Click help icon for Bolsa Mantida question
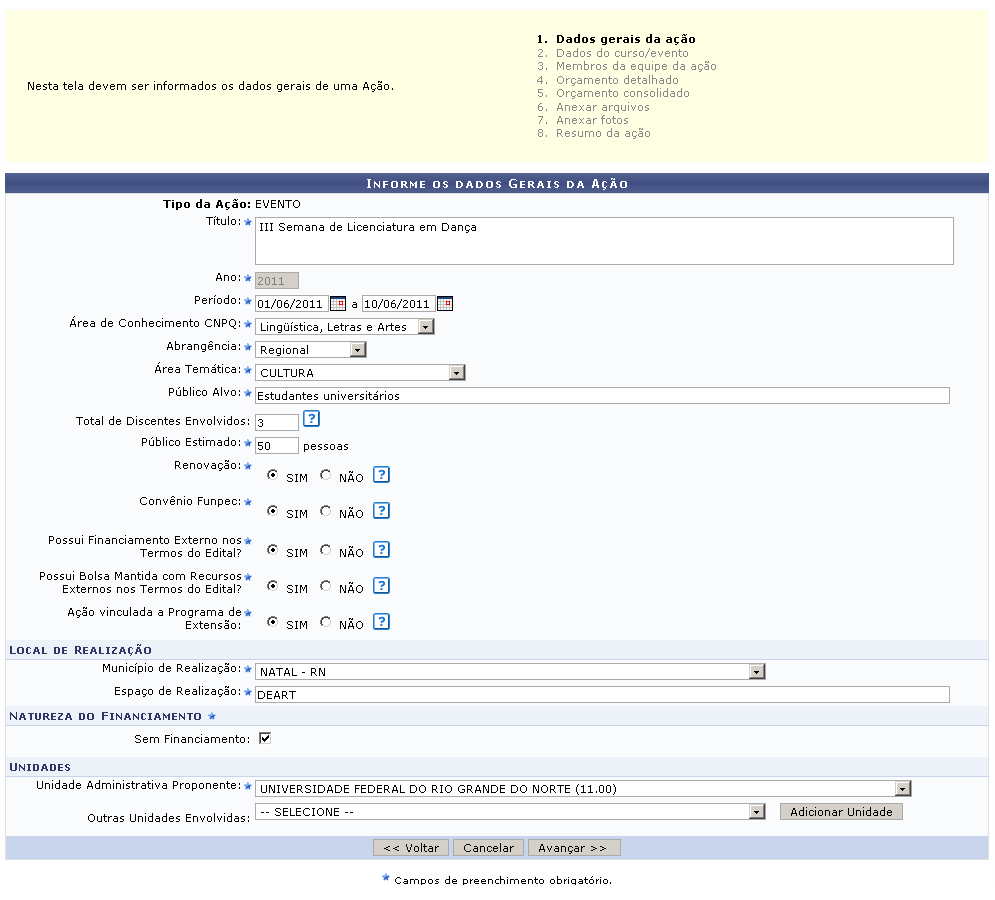Viewport: 995px width, 900px height. 381,586
